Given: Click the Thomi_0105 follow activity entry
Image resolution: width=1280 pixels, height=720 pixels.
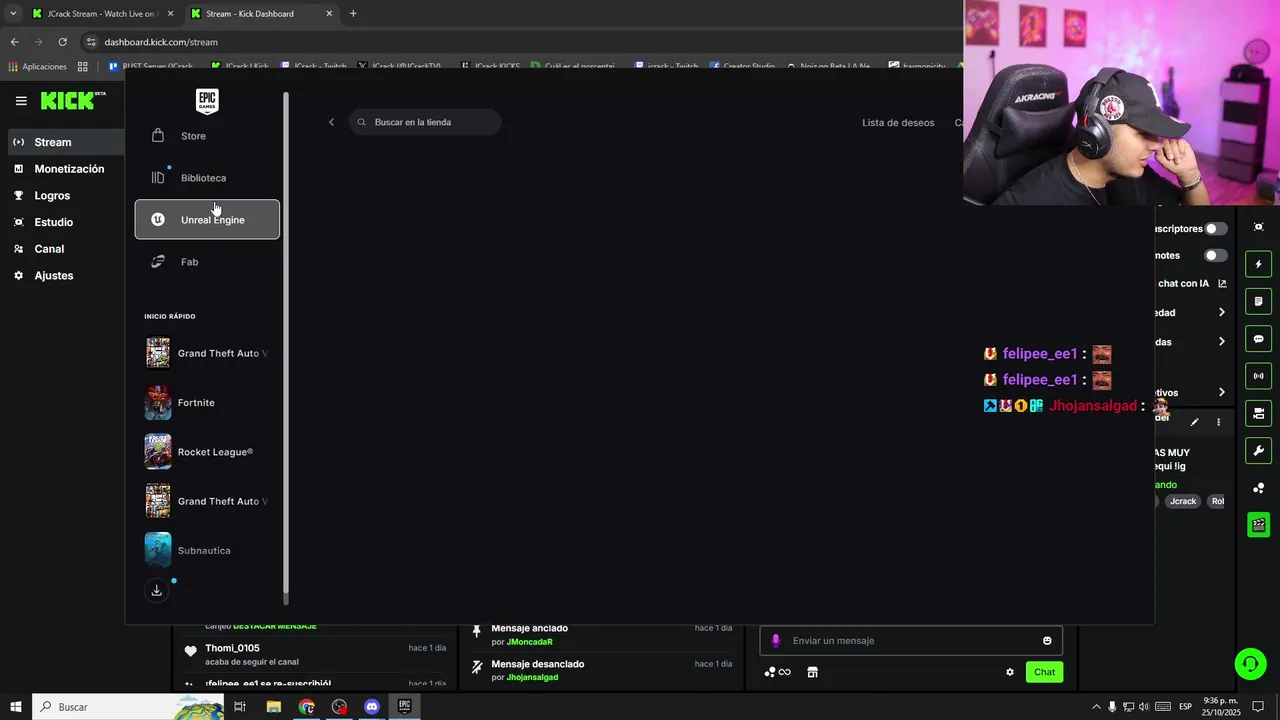Looking at the screenshot, I should pos(315,654).
